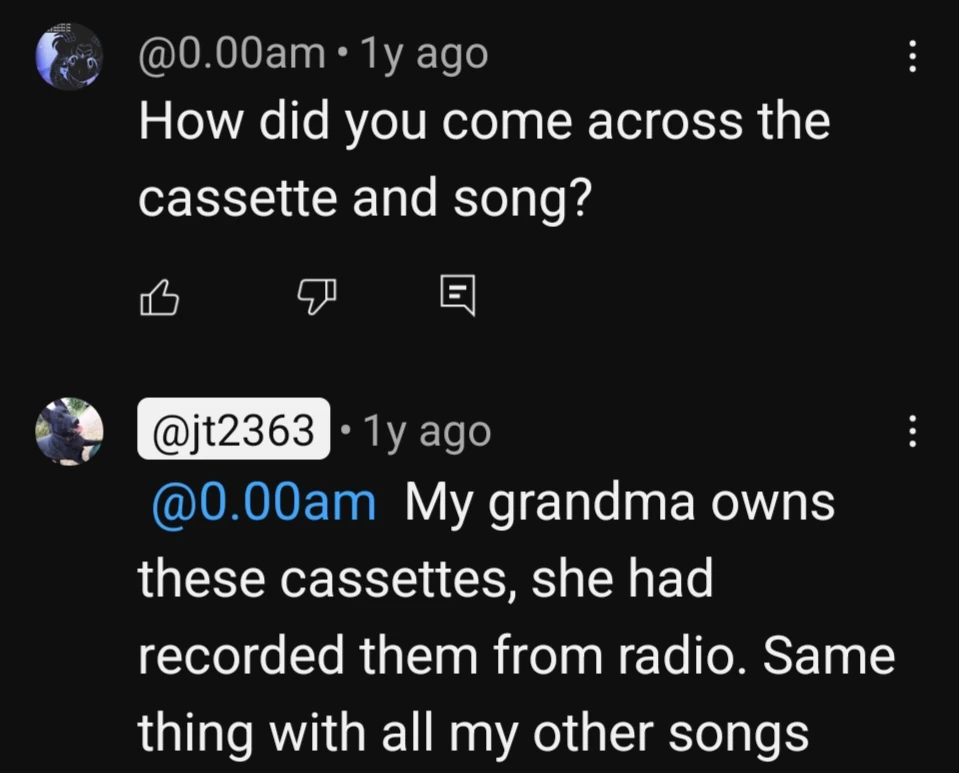Click the highlighted @jt2363 author badge
This screenshot has height=773, width=959.
tap(233, 431)
